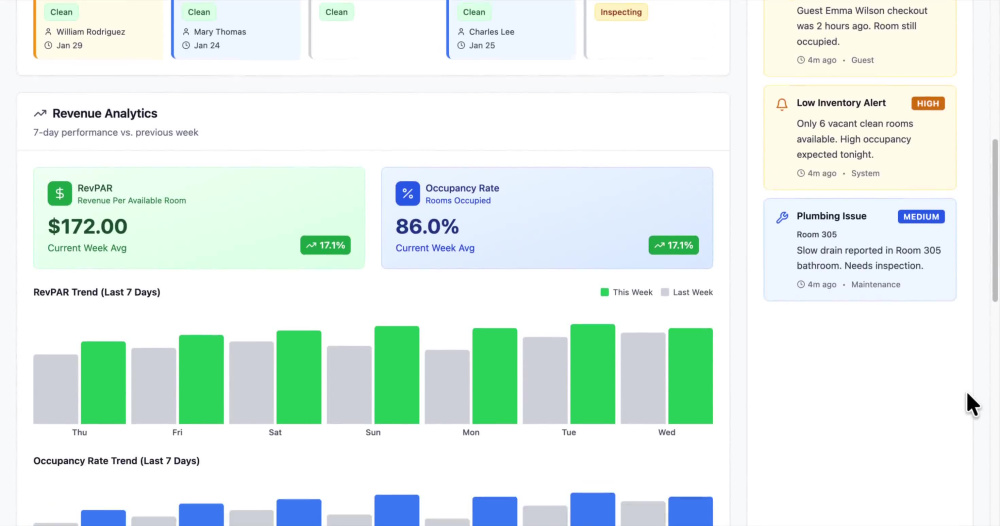Screen dimensions: 1000x526
Task: Click the person icon beside Charles Lee
Action: (x=461, y=31)
